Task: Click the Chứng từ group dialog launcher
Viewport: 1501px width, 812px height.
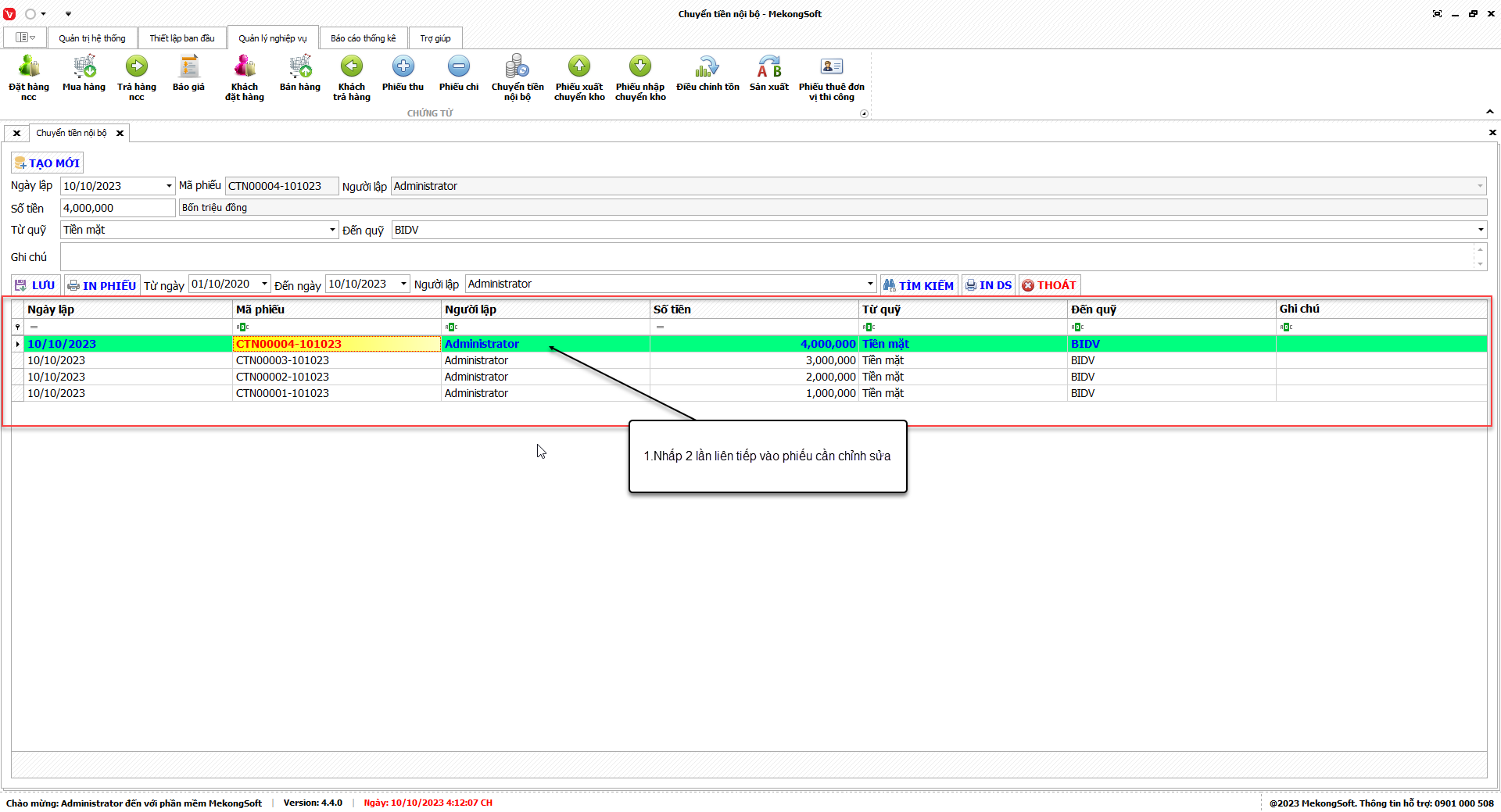Action: pyautogui.click(x=864, y=113)
